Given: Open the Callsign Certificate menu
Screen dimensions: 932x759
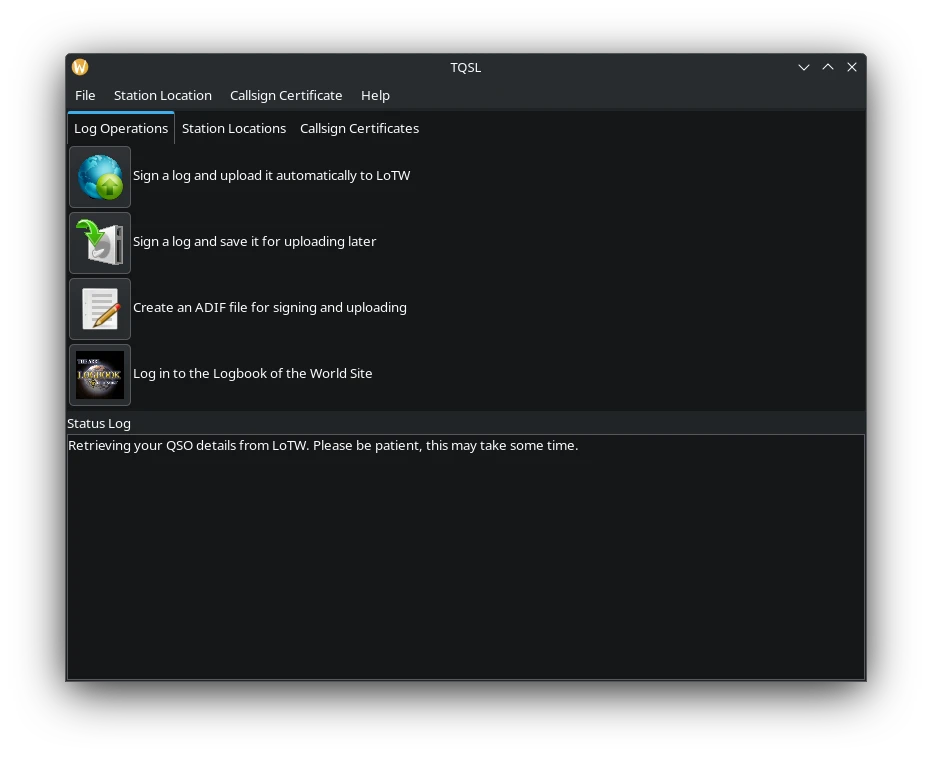Looking at the screenshot, I should (x=286, y=95).
